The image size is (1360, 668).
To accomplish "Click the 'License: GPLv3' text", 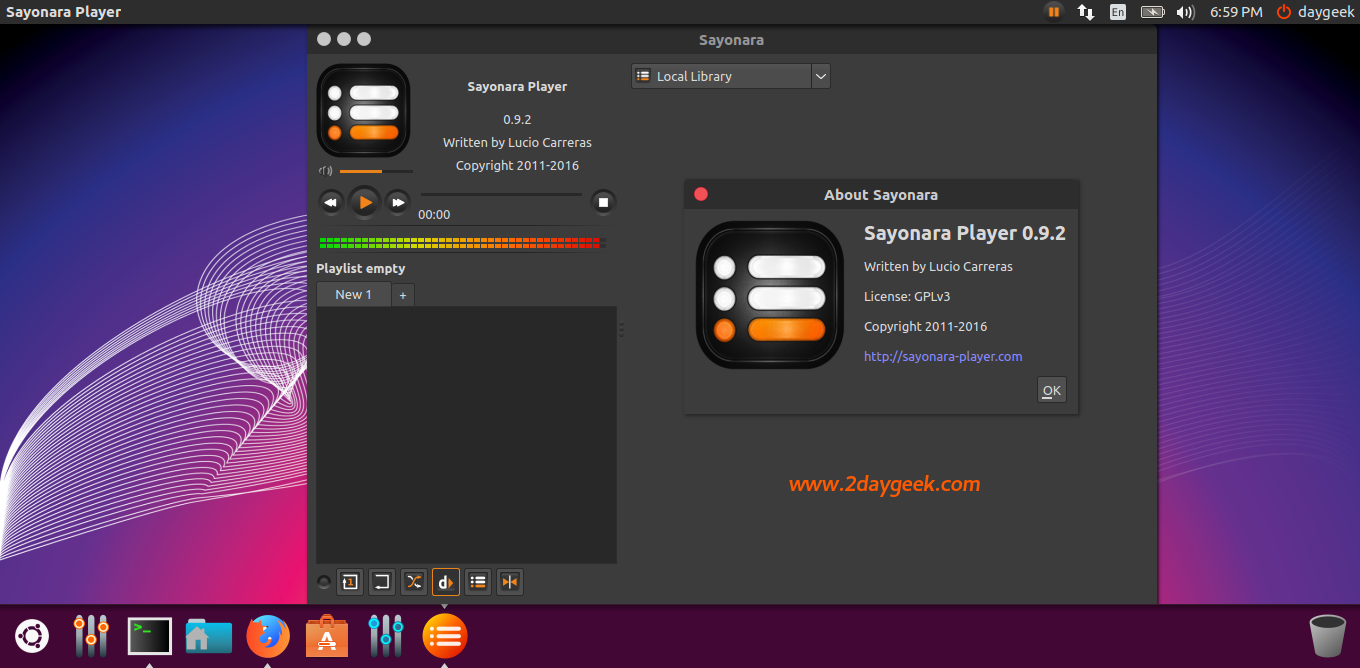I will click(907, 297).
